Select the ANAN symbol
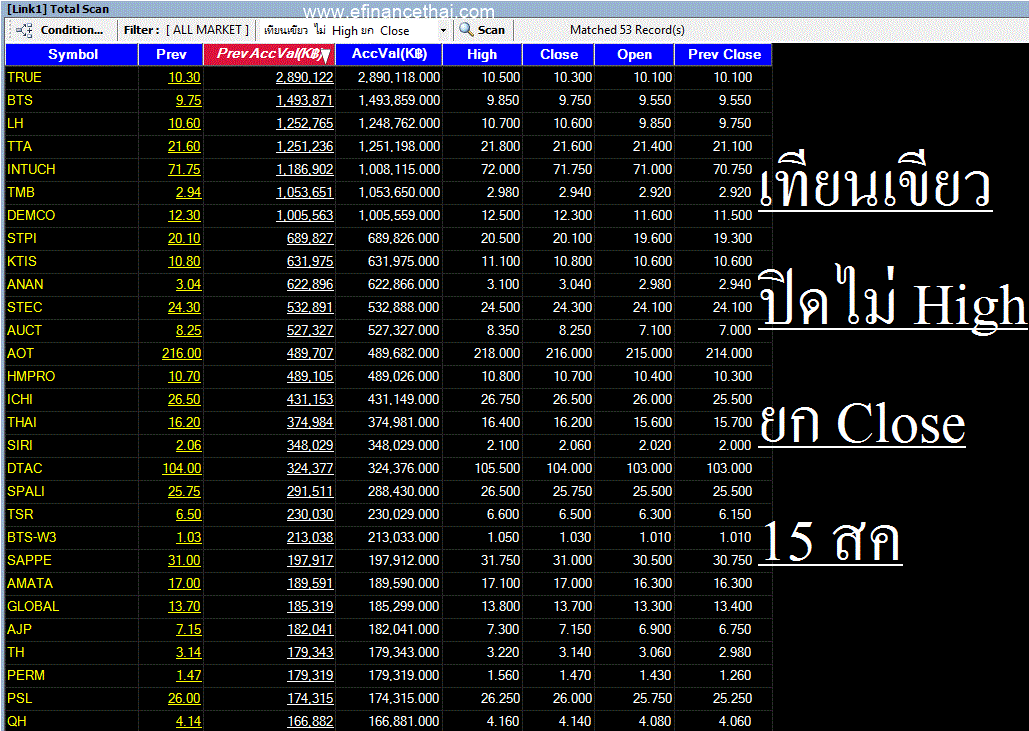 [25, 284]
